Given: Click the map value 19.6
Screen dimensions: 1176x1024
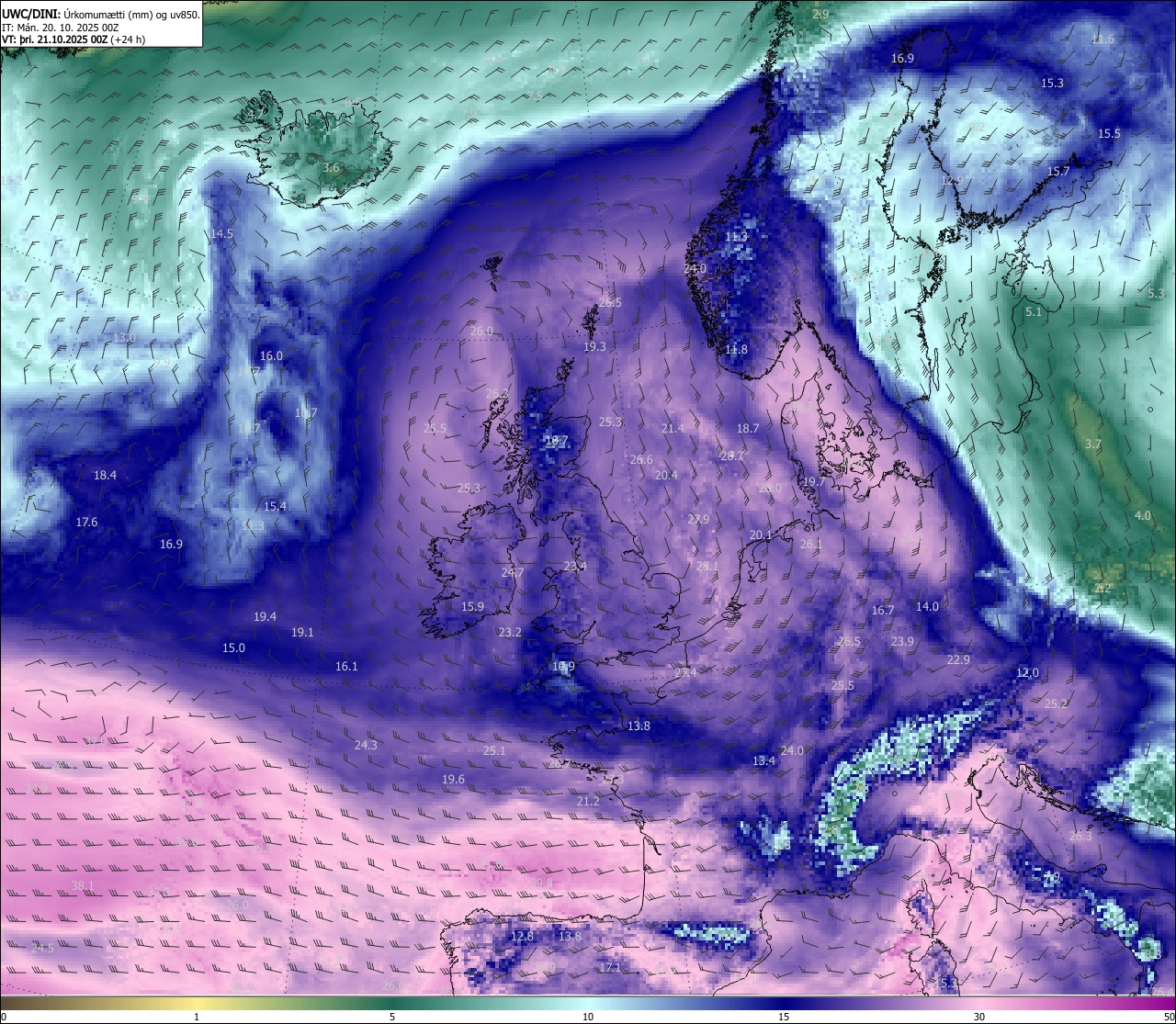Looking at the screenshot, I should click(x=453, y=780).
